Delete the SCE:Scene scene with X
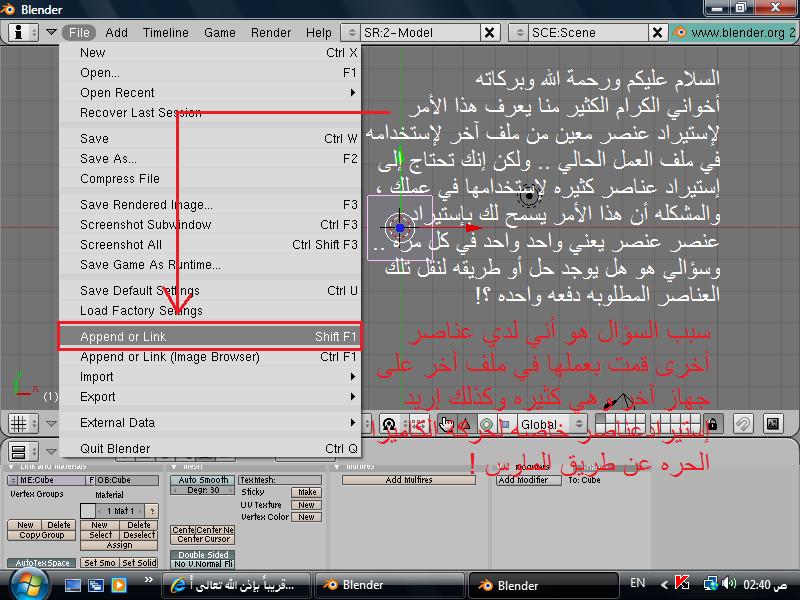Screen dimensions: 800x600 657,33
